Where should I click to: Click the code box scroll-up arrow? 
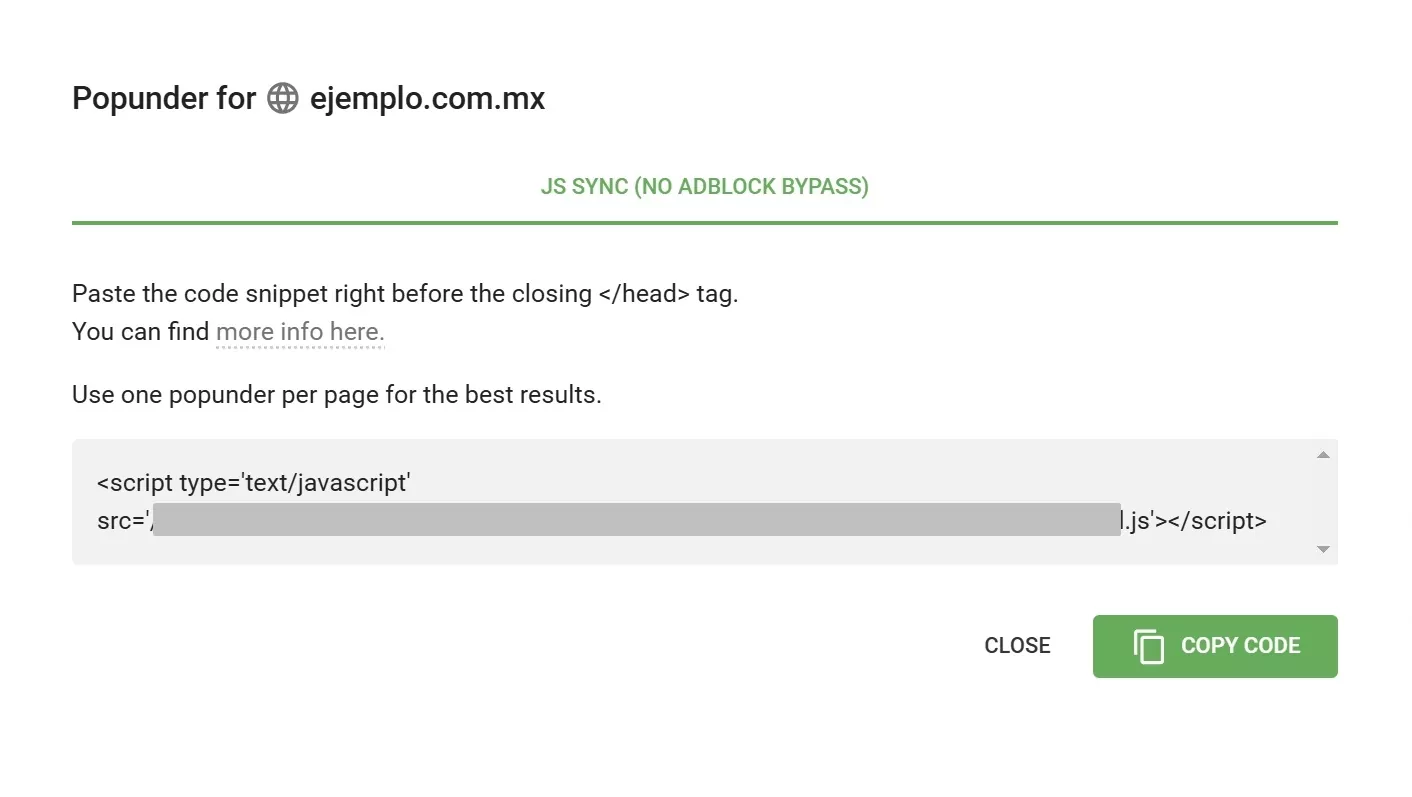coord(1323,455)
